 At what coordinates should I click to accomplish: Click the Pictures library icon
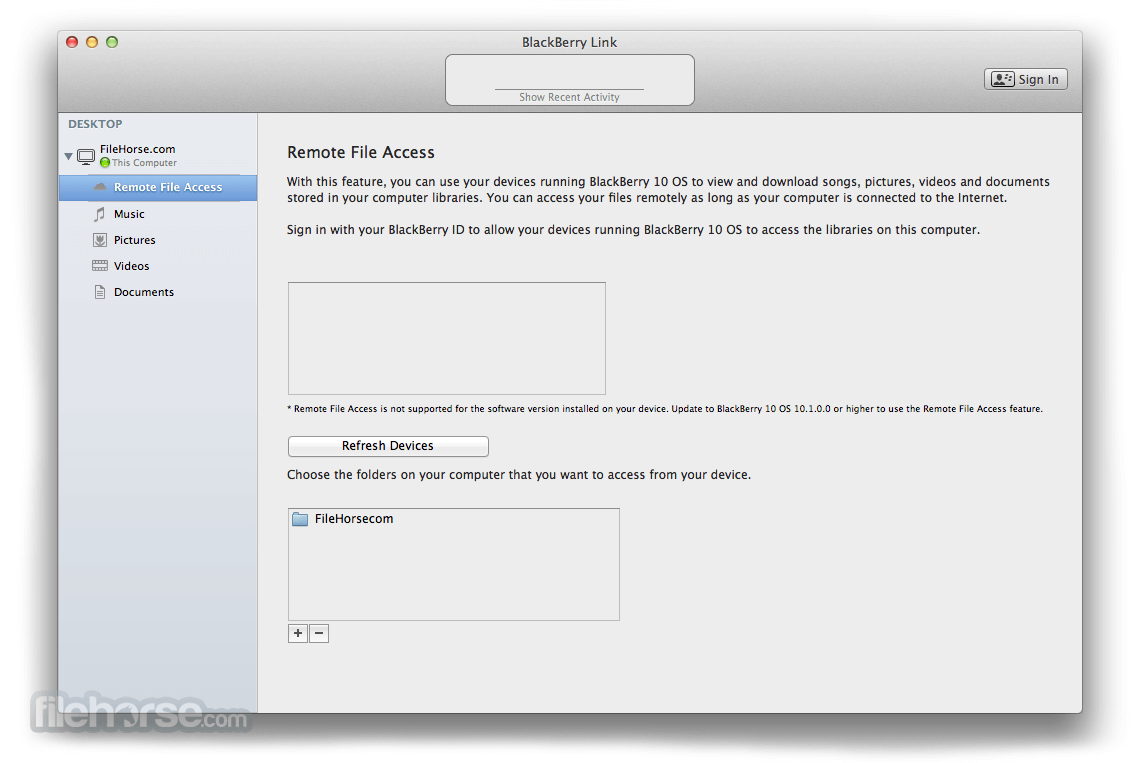[x=100, y=240]
